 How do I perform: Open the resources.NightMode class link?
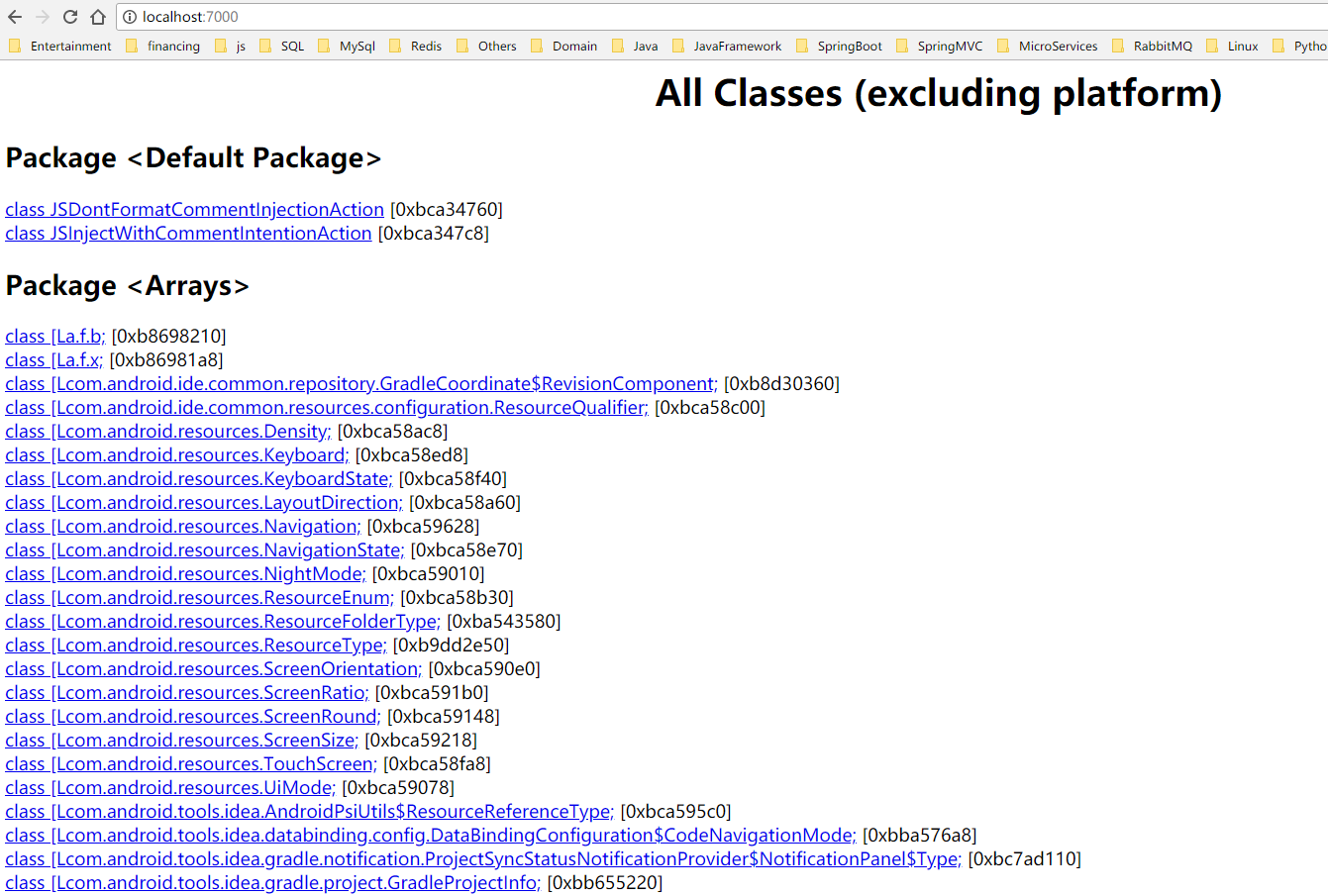(185, 574)
